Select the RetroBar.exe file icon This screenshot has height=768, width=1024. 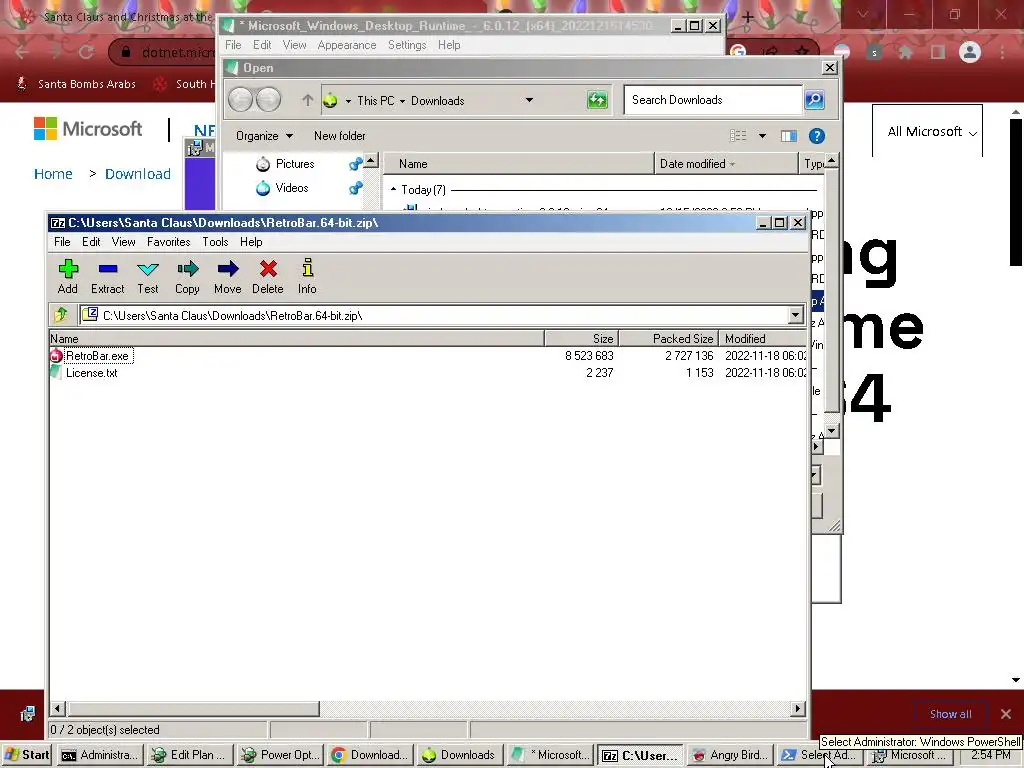point(56,356)
